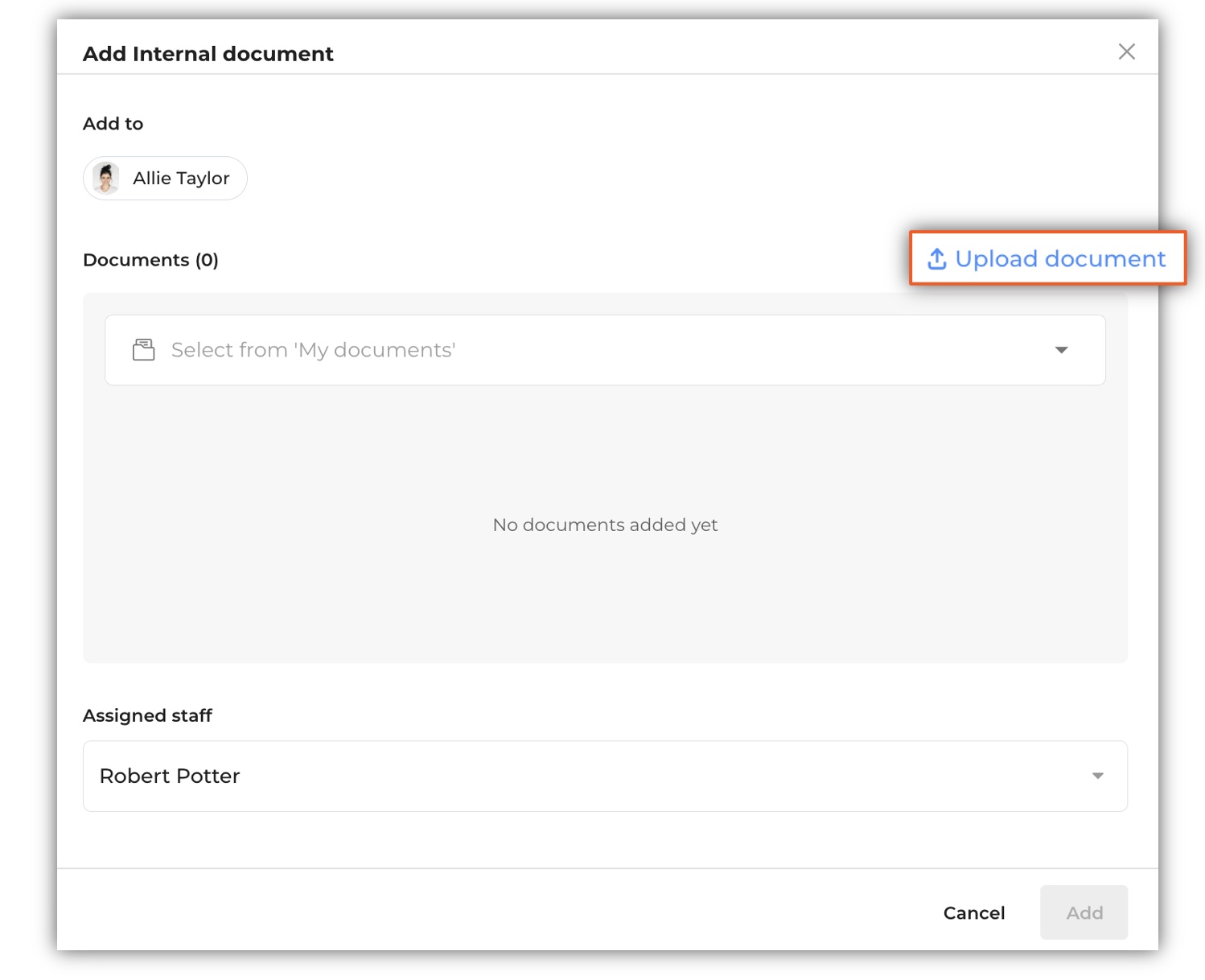Click the 'No documents added yet' message
Image resolution: width=1205 pixels, height=980 pixels.
coord(605,525)
